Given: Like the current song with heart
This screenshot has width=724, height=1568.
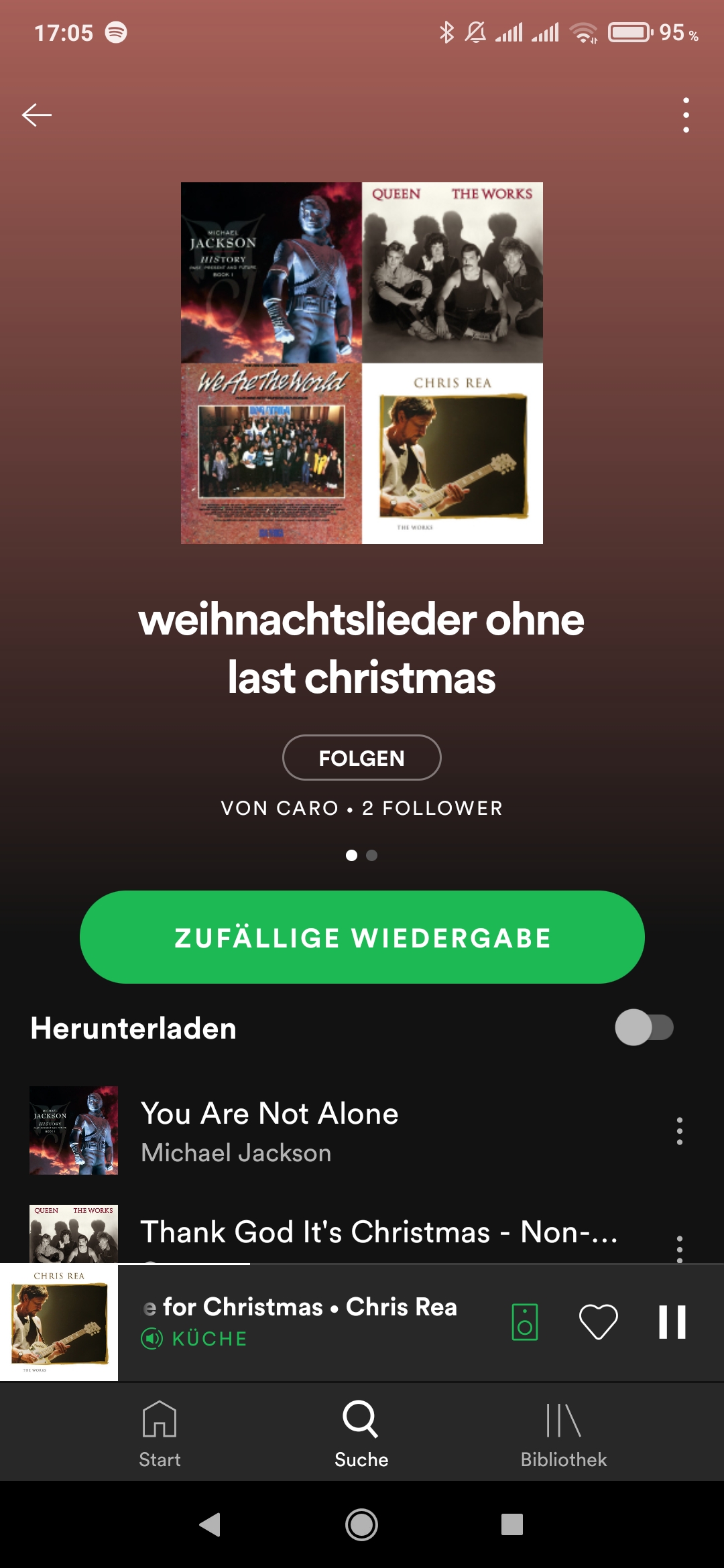Looking at the screenshot, I should click(598, 1322).
